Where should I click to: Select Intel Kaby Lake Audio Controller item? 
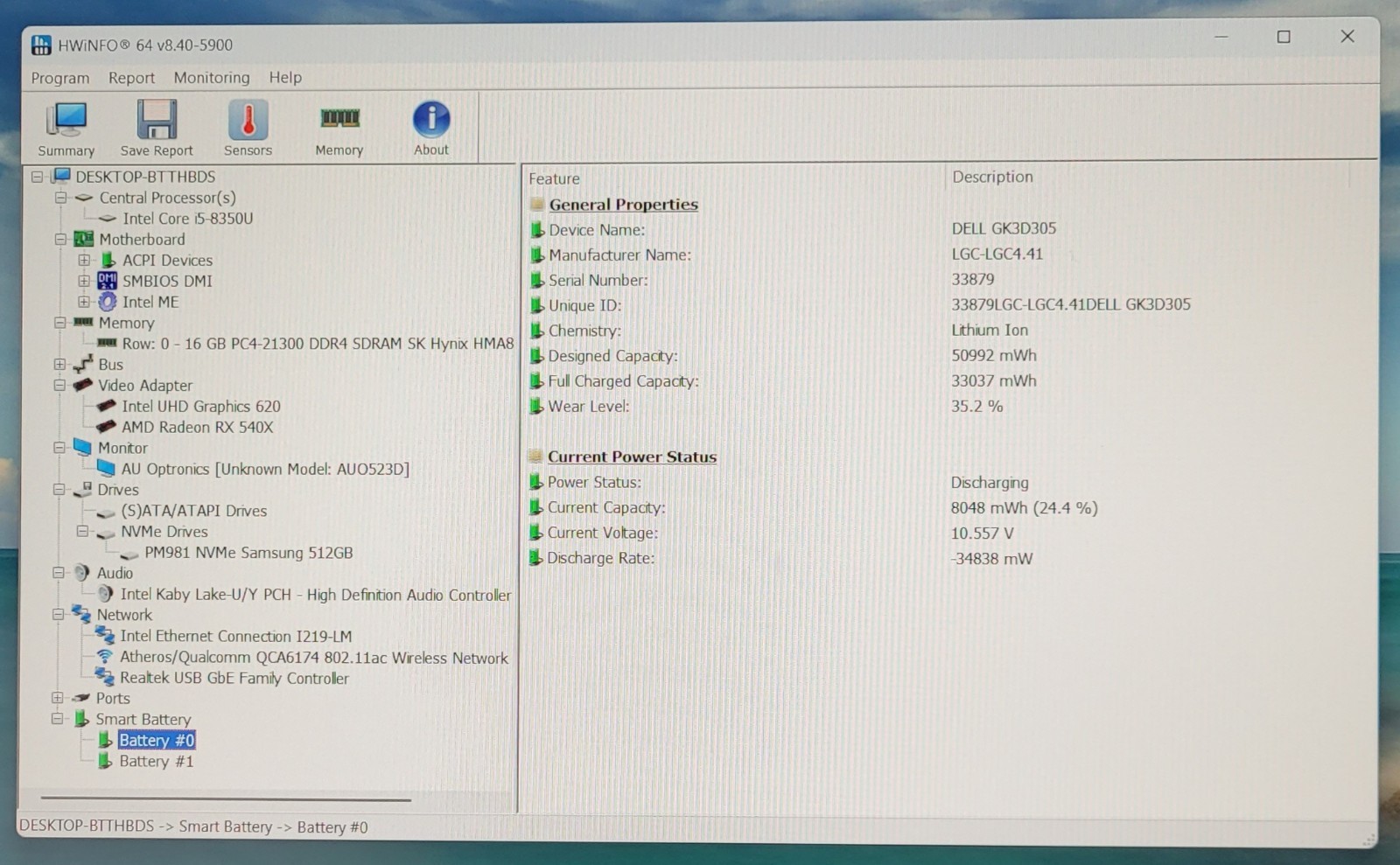[316, 595]
